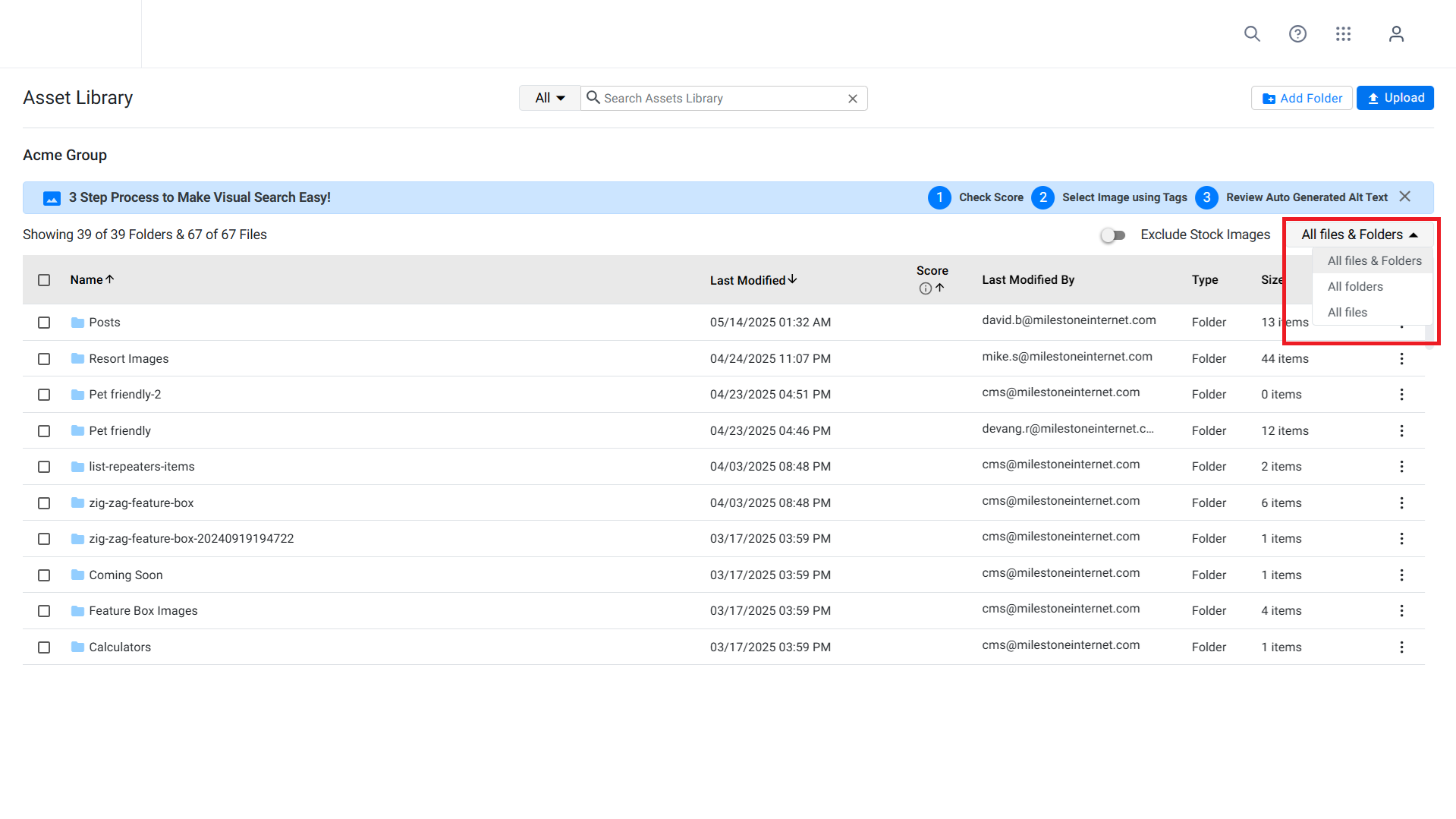The height and width of the screenshot is (819, 1456).
Task: Open more options for Feature Box Images row
Action: [x=1401, y=611]
